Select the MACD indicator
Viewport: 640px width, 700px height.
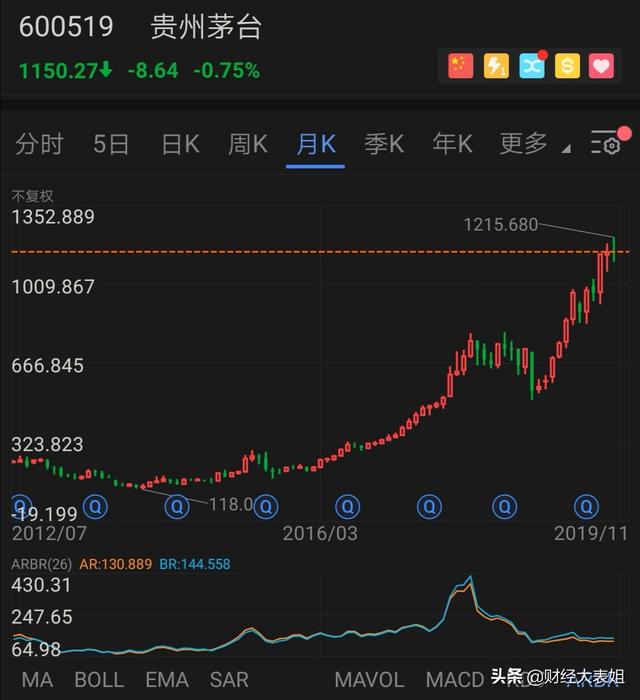456,680
